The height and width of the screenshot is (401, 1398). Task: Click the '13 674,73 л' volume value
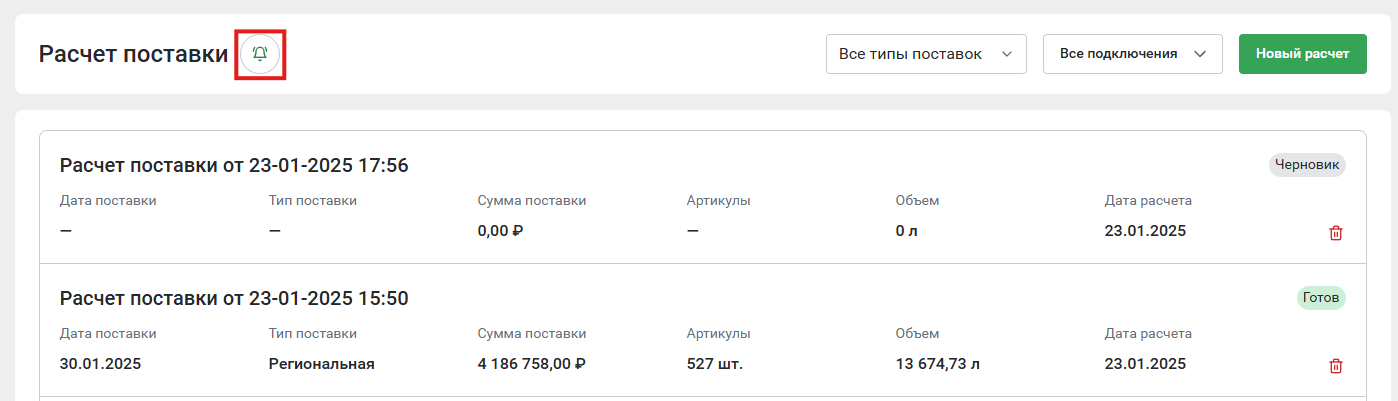[938, 364]
